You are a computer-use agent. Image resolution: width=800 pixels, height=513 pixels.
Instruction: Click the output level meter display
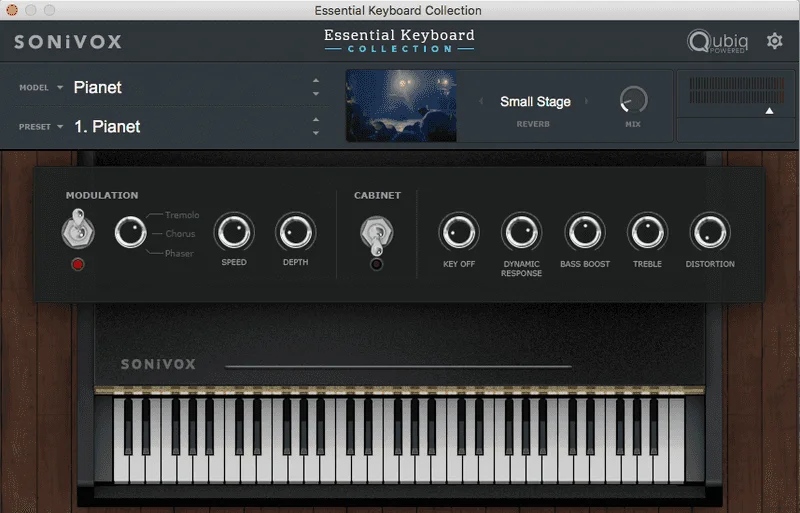coord(736,90)
